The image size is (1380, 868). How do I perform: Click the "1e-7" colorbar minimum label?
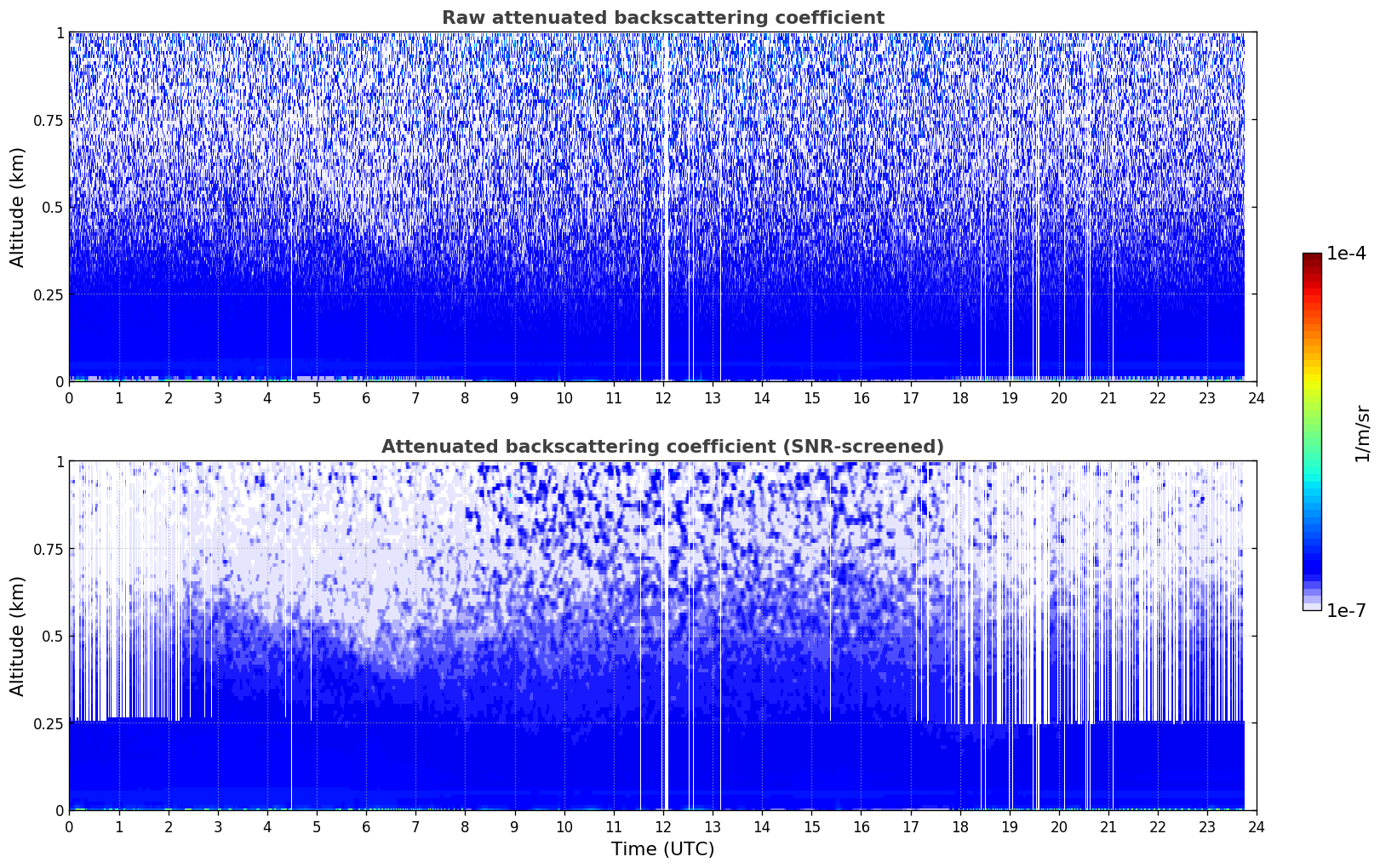(1346, 611)
